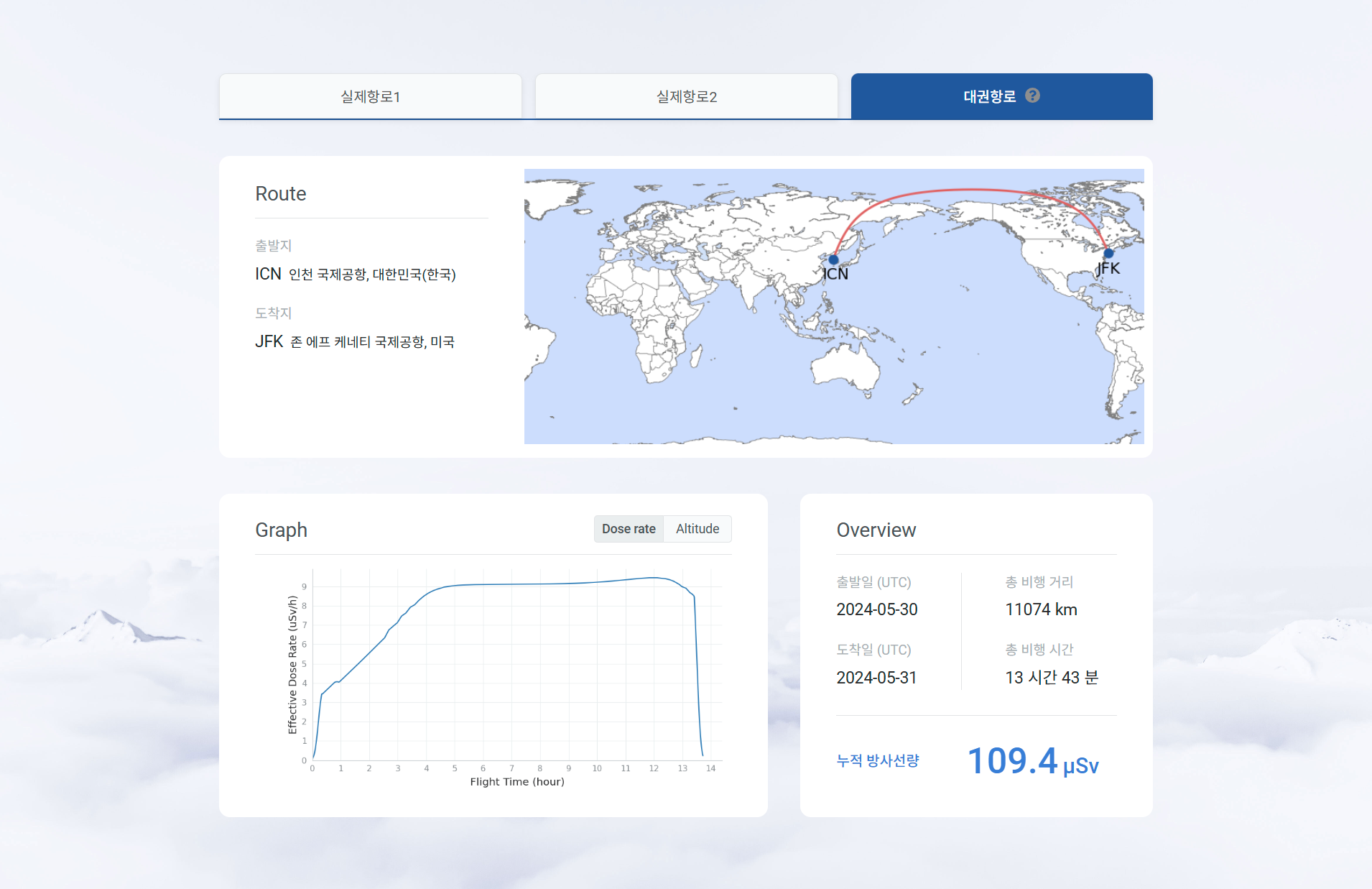Click the Route heading
Image resolution: width=1372 pixels, height=889 pixels.
(281, 194)
